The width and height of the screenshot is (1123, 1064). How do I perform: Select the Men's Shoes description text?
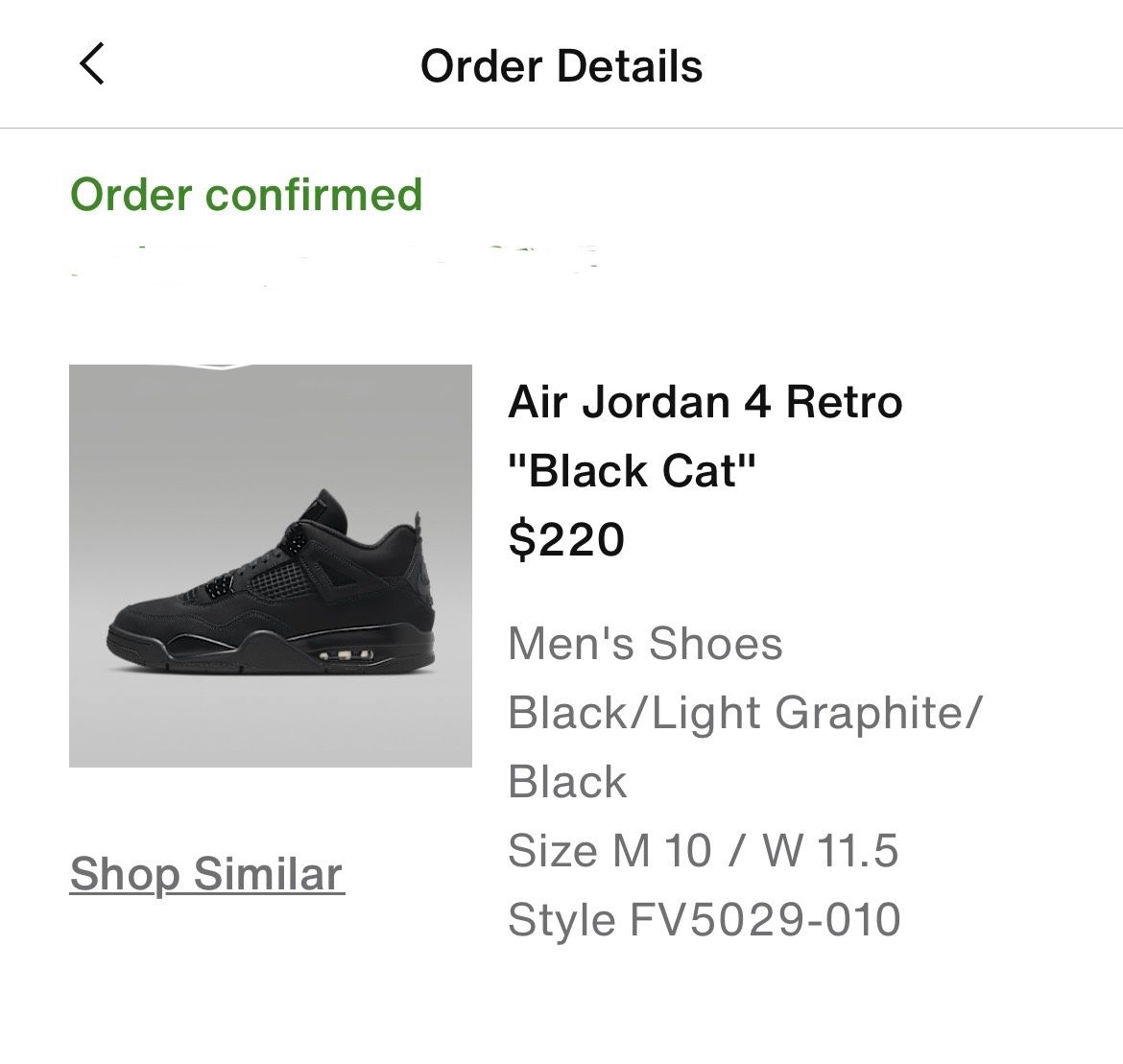click(645, 643)
